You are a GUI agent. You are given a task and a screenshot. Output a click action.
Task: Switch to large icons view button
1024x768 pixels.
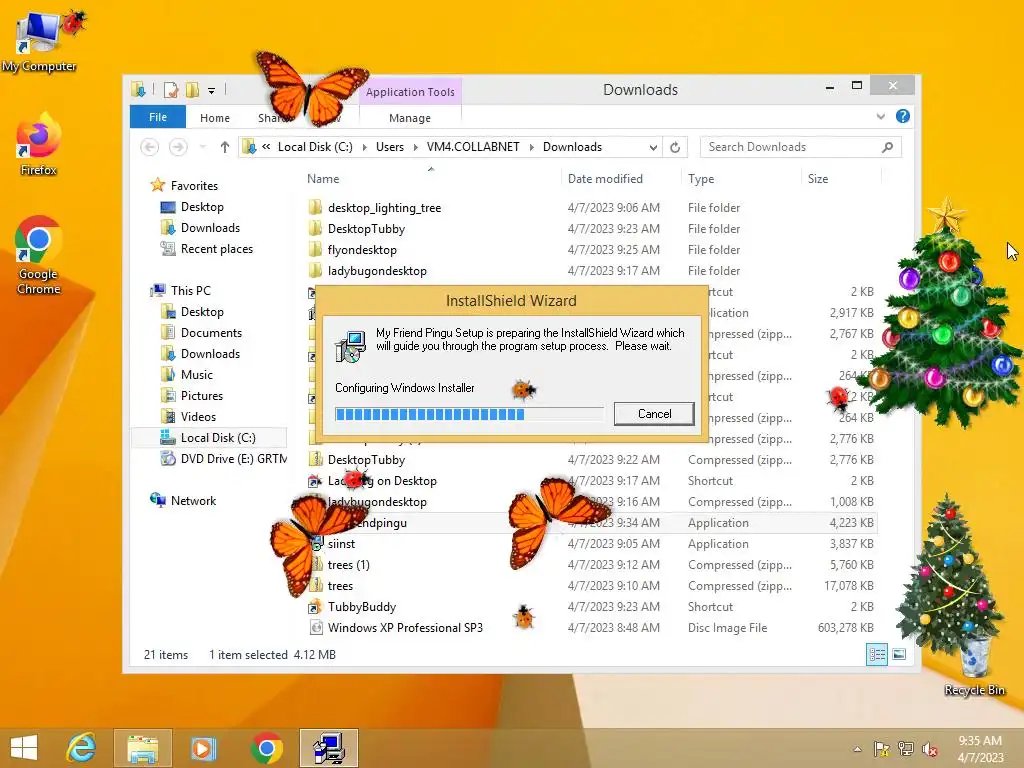[x=899, y=654]
